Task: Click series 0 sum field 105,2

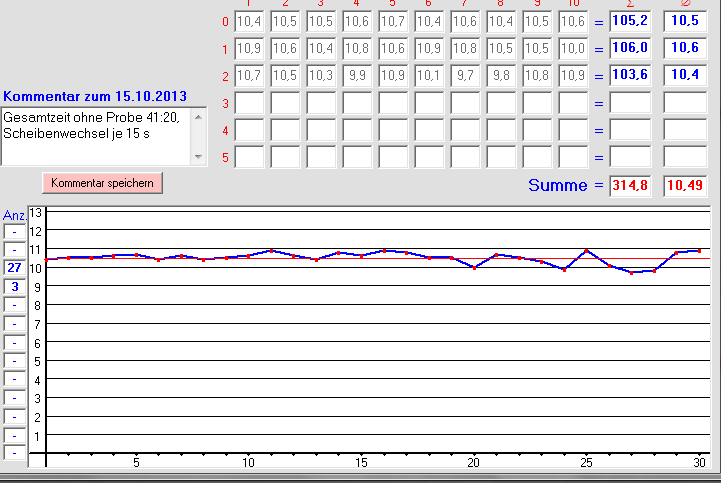Action: [629, 21]
